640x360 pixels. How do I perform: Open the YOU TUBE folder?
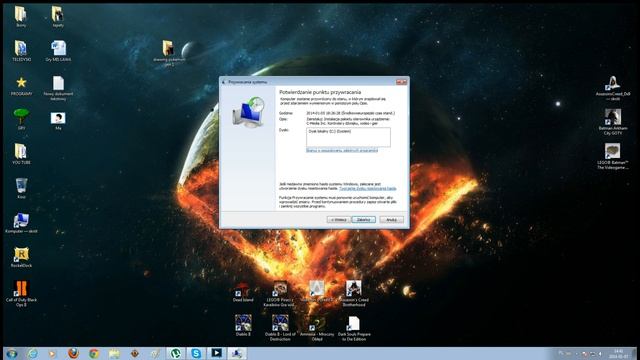point(21,154)
